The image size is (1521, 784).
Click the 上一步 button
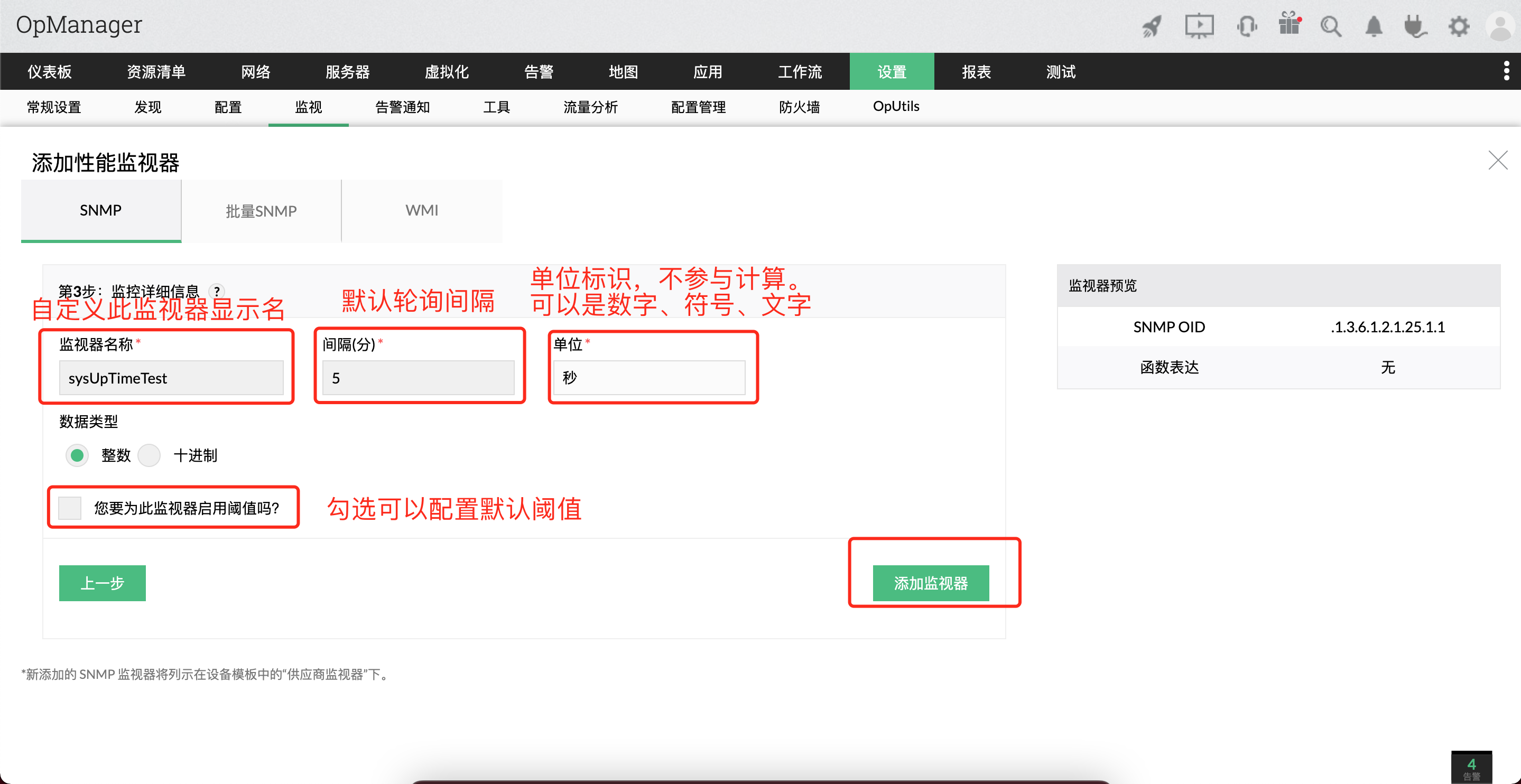(102, 583)
